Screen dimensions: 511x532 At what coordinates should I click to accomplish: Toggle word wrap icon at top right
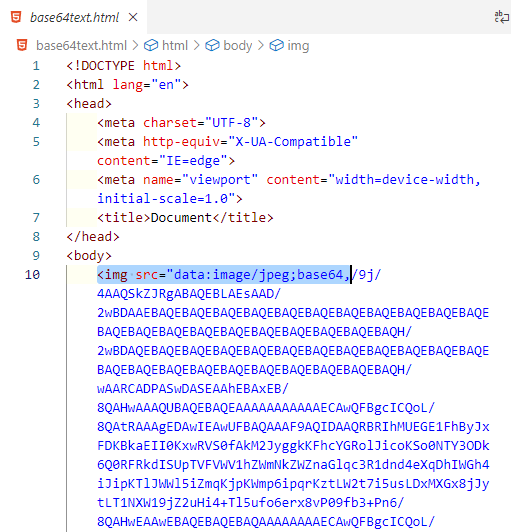coord(501,17)
